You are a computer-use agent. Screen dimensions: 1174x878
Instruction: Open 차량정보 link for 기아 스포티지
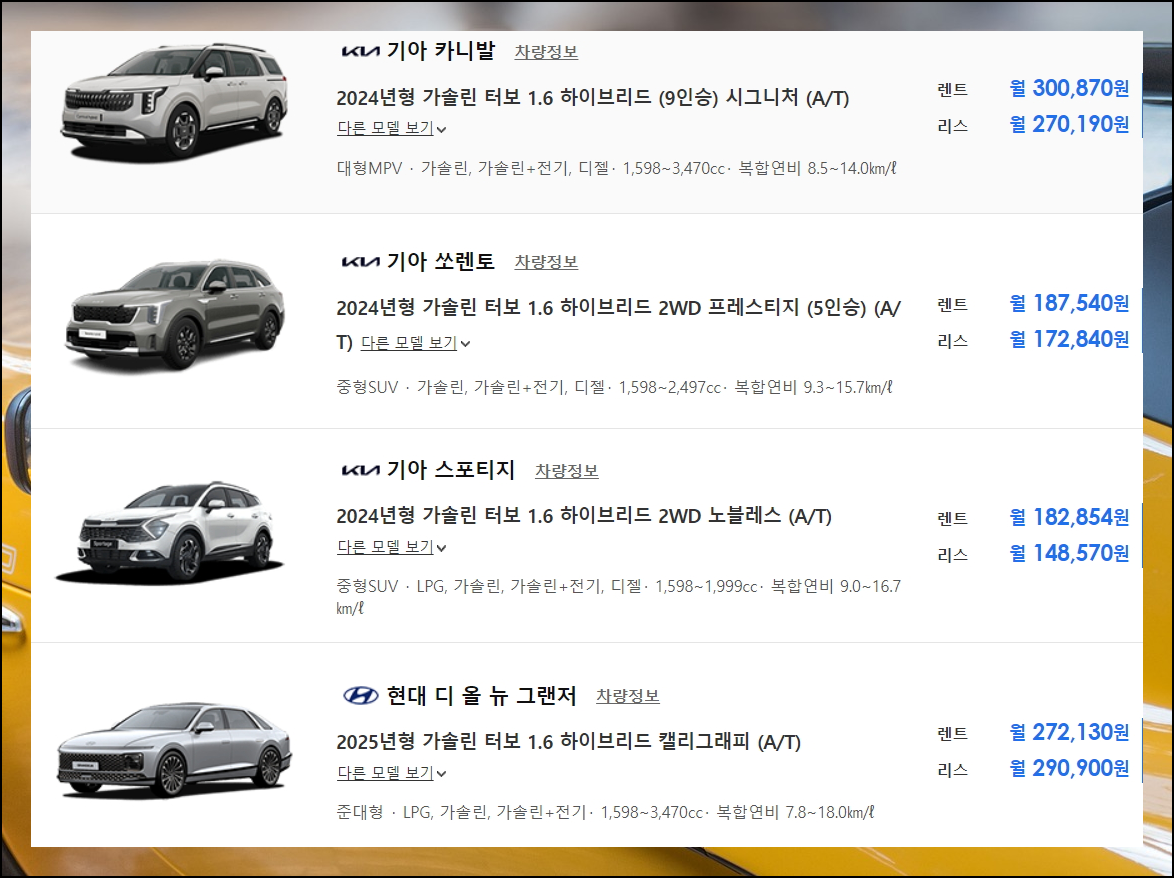[x=566, y=471]
